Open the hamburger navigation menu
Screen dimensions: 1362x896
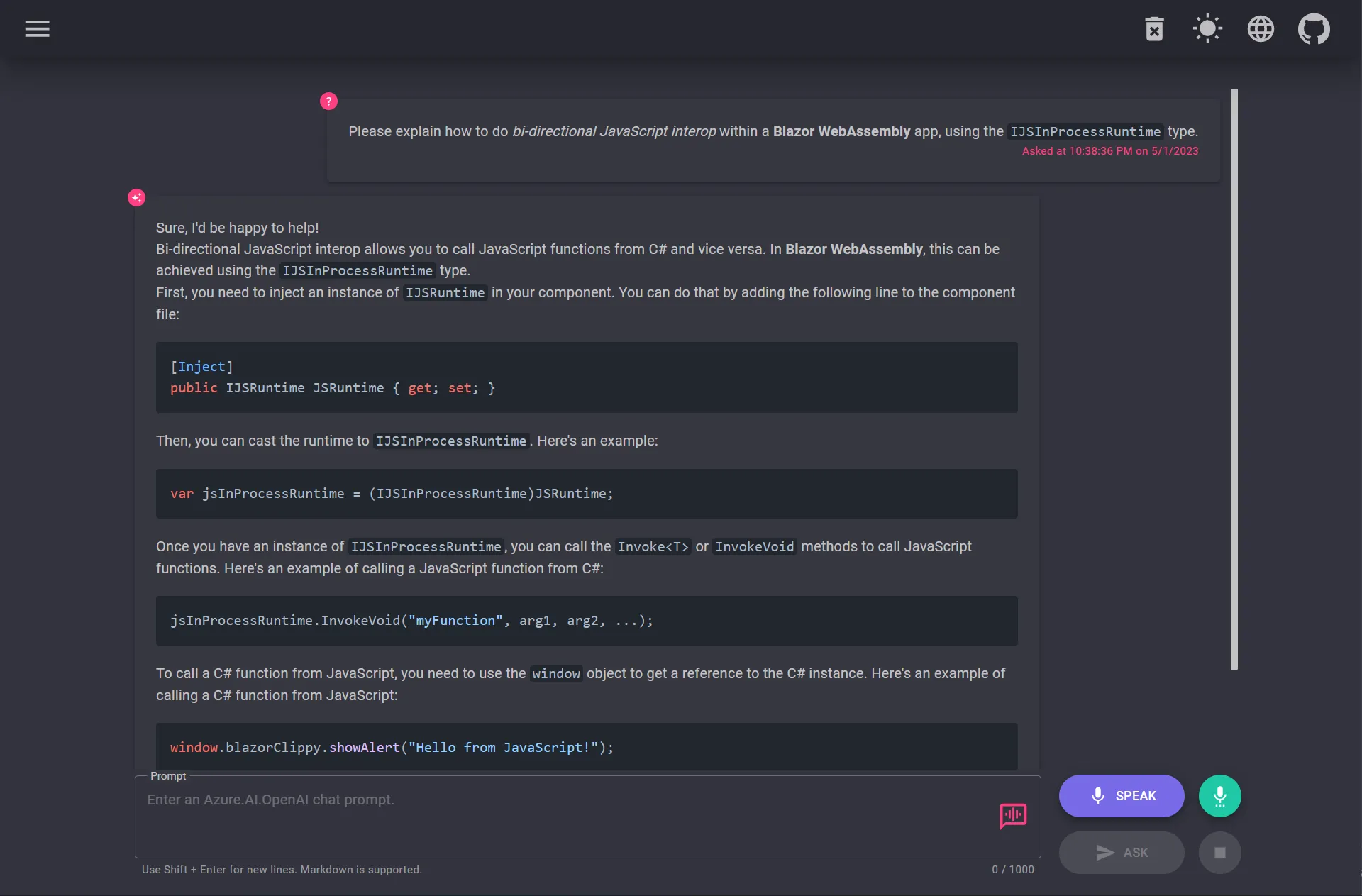[x=36, y=28]
